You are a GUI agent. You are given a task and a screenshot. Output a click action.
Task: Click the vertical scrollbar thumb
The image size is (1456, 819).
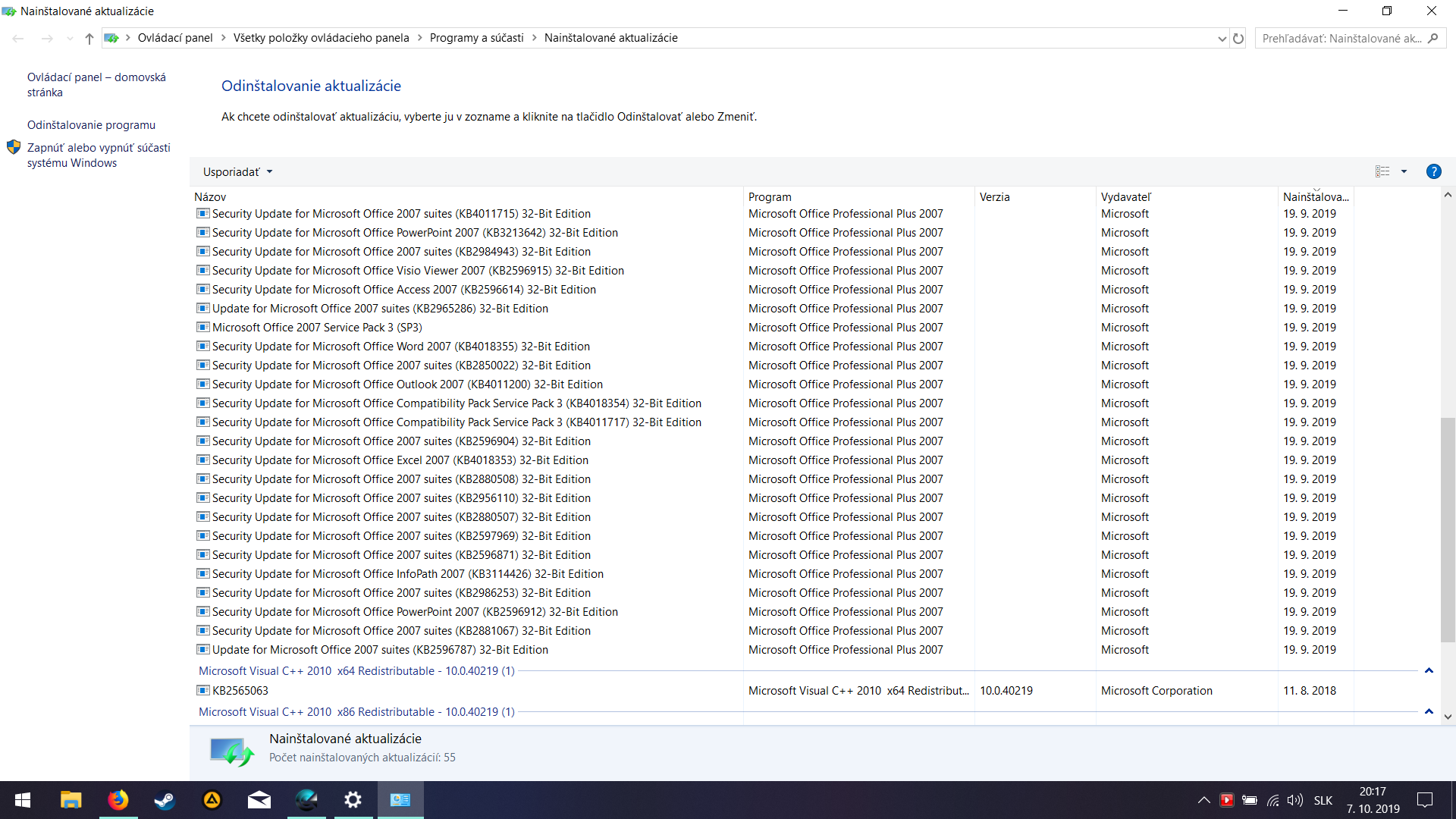coord(1448,529)
